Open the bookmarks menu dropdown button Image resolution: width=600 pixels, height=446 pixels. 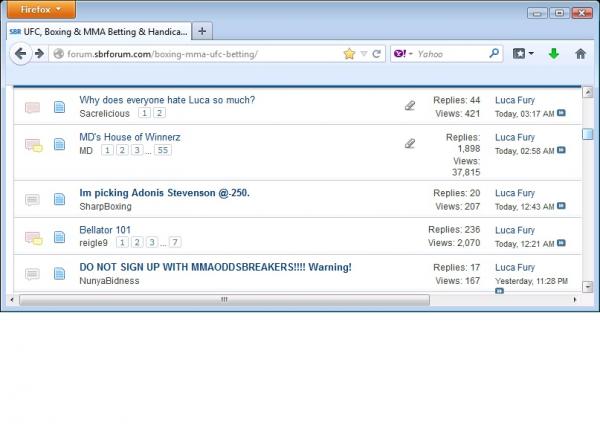click(524, 53)
